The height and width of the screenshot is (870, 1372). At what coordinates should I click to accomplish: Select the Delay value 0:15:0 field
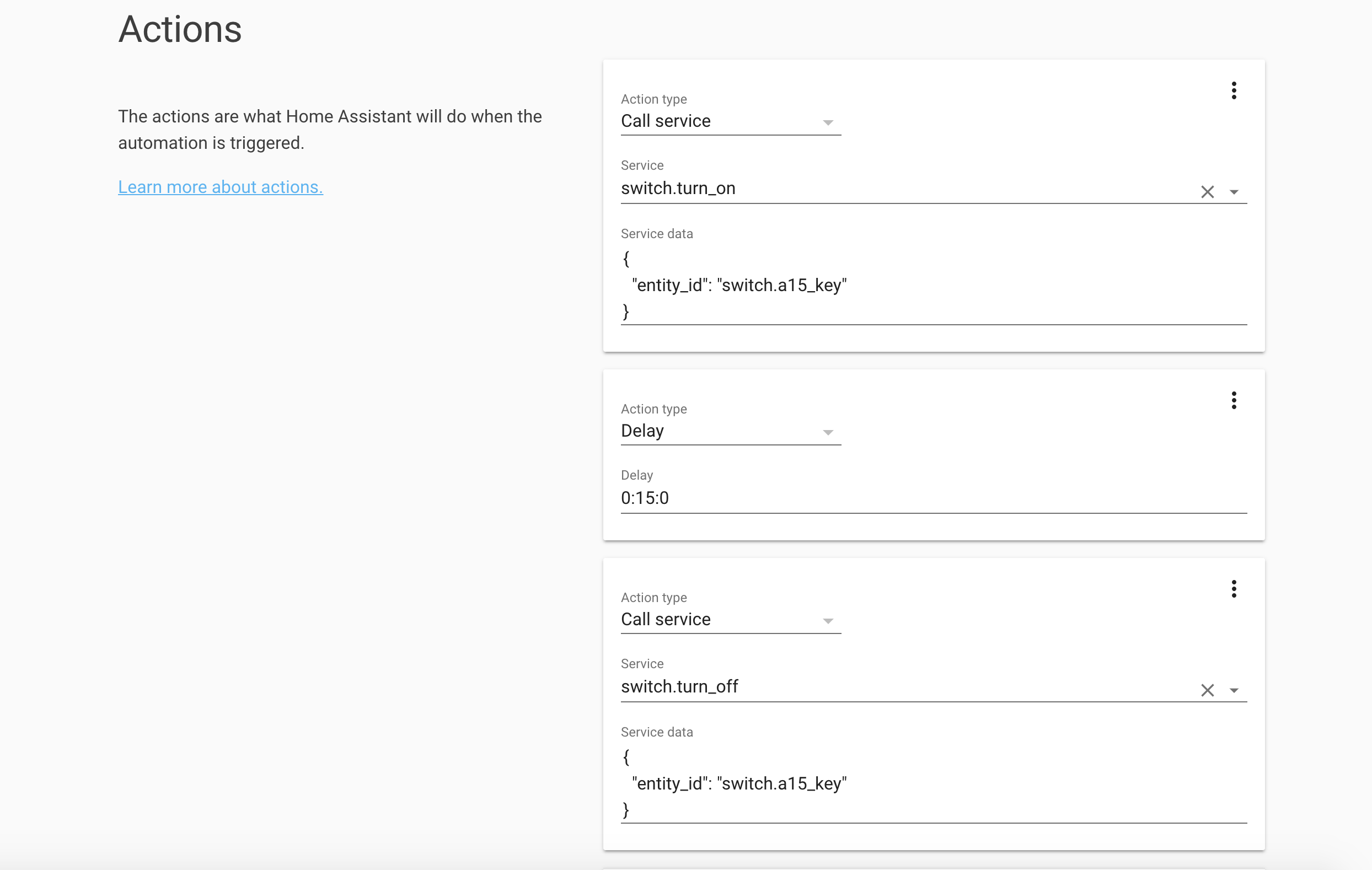[646, 497]
